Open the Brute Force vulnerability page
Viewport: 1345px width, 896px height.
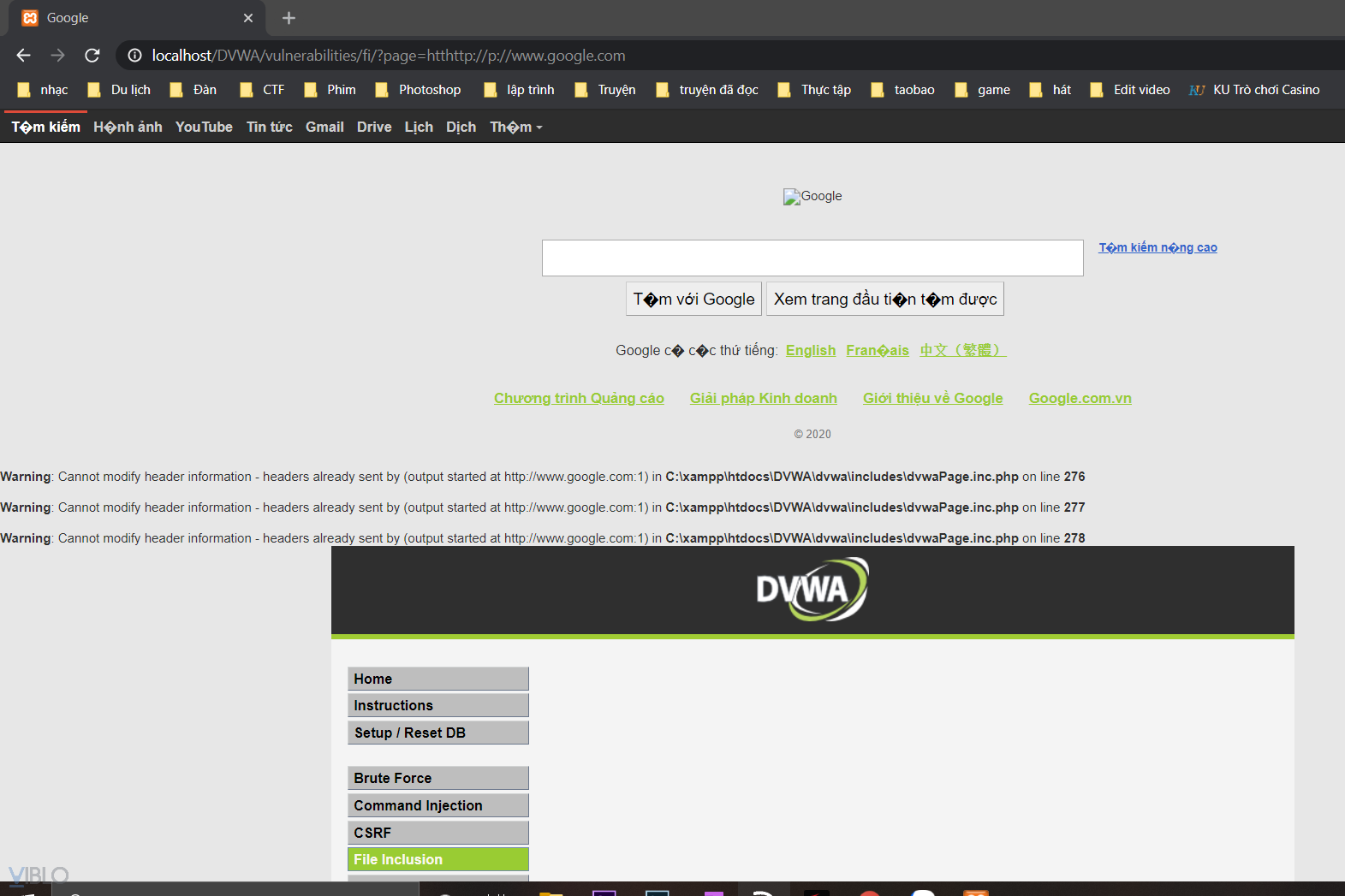click(438, 778)
